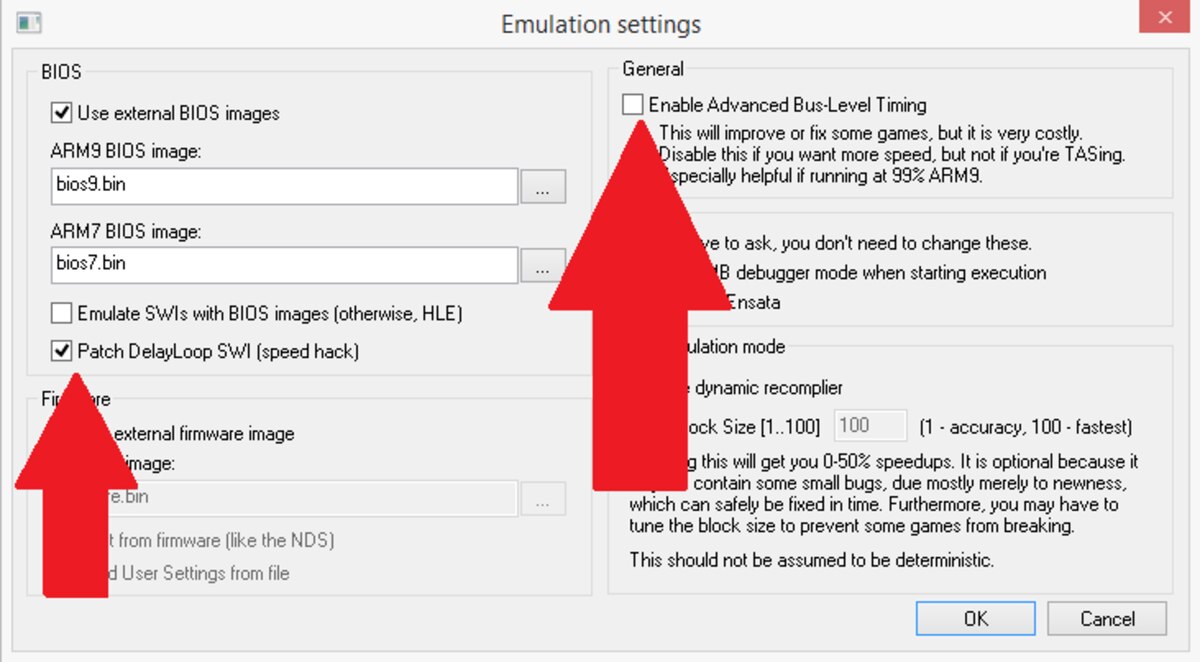Click the firmware image browse button
The height and width of the screenshot is (662, 1200).
pos(543,498)
